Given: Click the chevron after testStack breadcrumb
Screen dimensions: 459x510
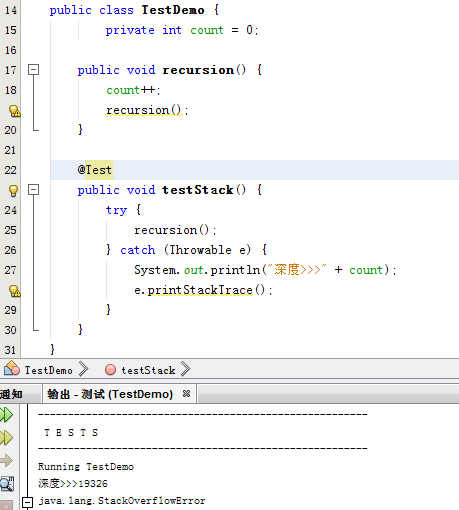Looking at the screenshot, I should tap(185, 369).
